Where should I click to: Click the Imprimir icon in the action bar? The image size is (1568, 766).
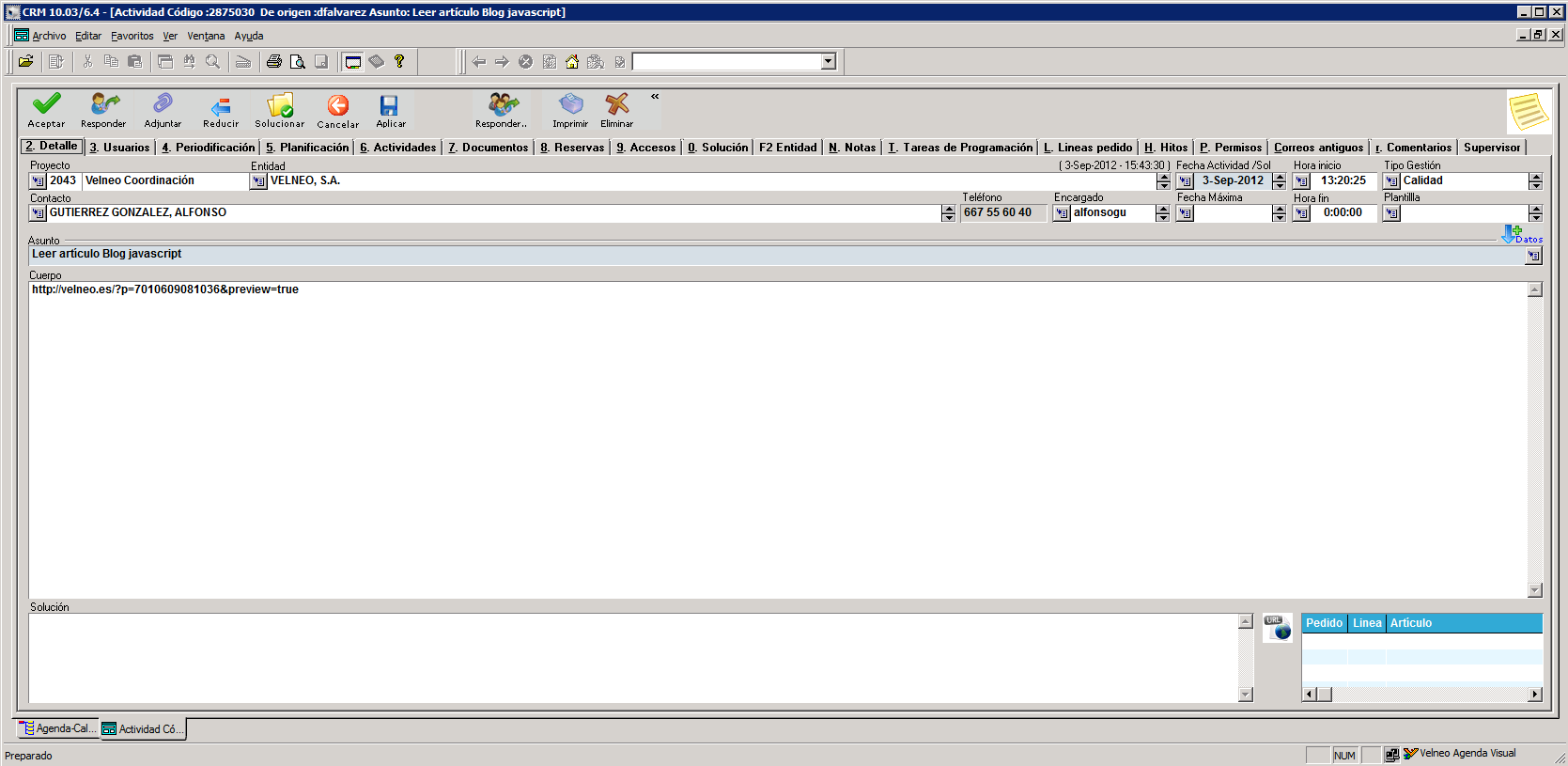570,103
